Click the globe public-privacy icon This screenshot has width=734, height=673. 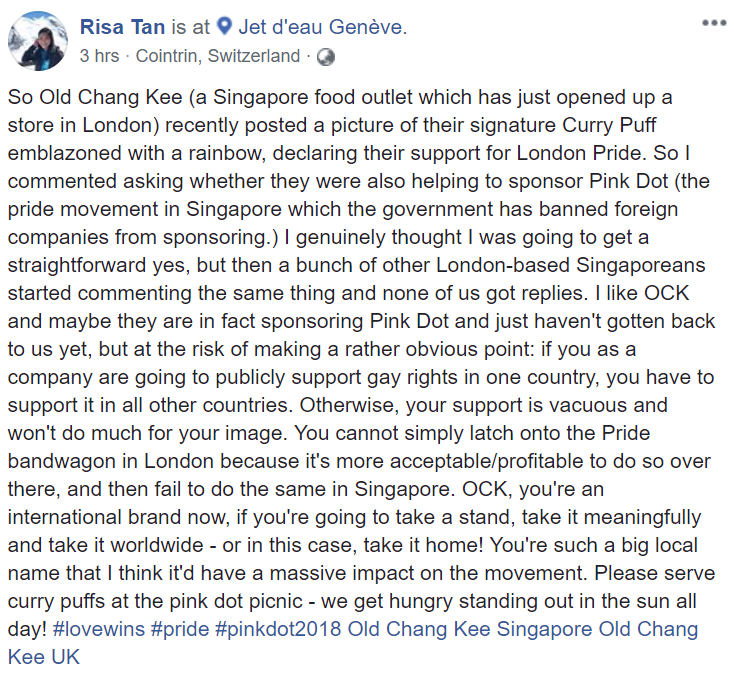325,57
